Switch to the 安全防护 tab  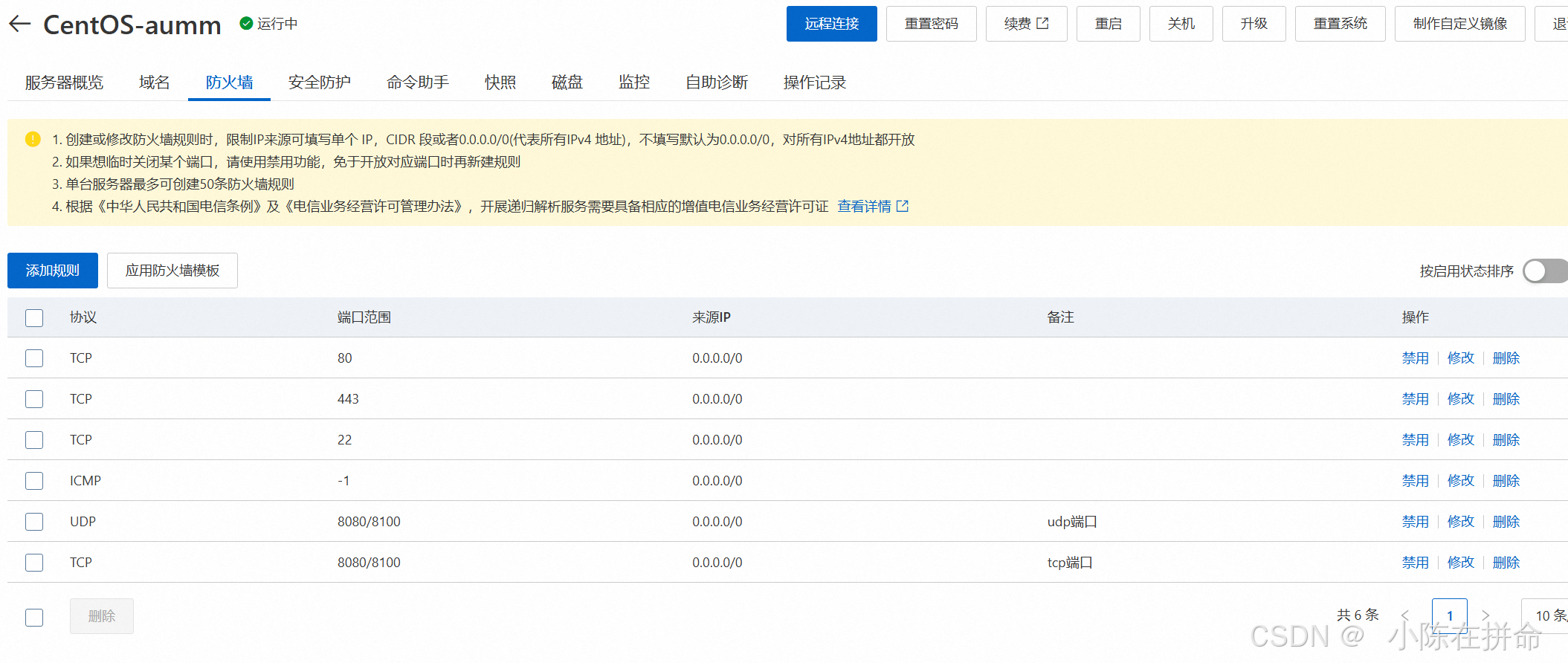click(x=320, y=83)
